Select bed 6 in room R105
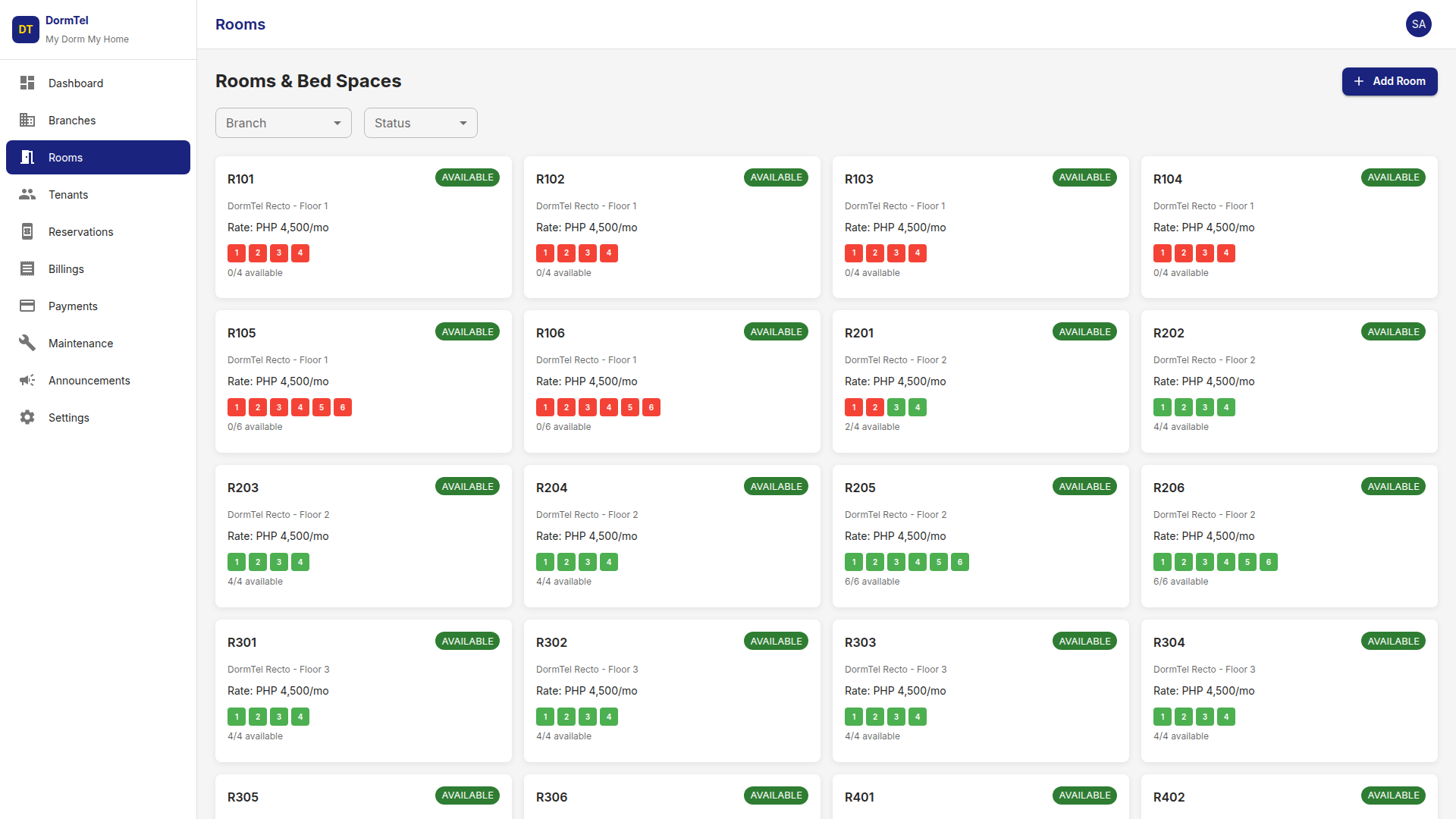The image size is (1456, 819). [343, 407]
